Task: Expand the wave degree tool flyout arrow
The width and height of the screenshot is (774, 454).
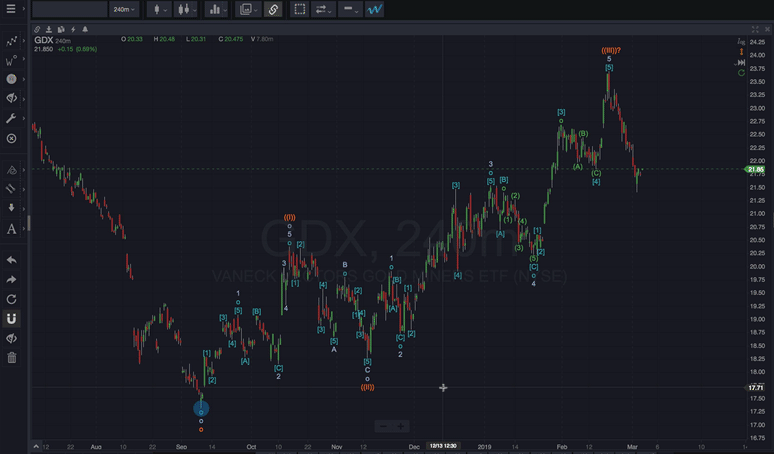Action: (x=23, y=60)
